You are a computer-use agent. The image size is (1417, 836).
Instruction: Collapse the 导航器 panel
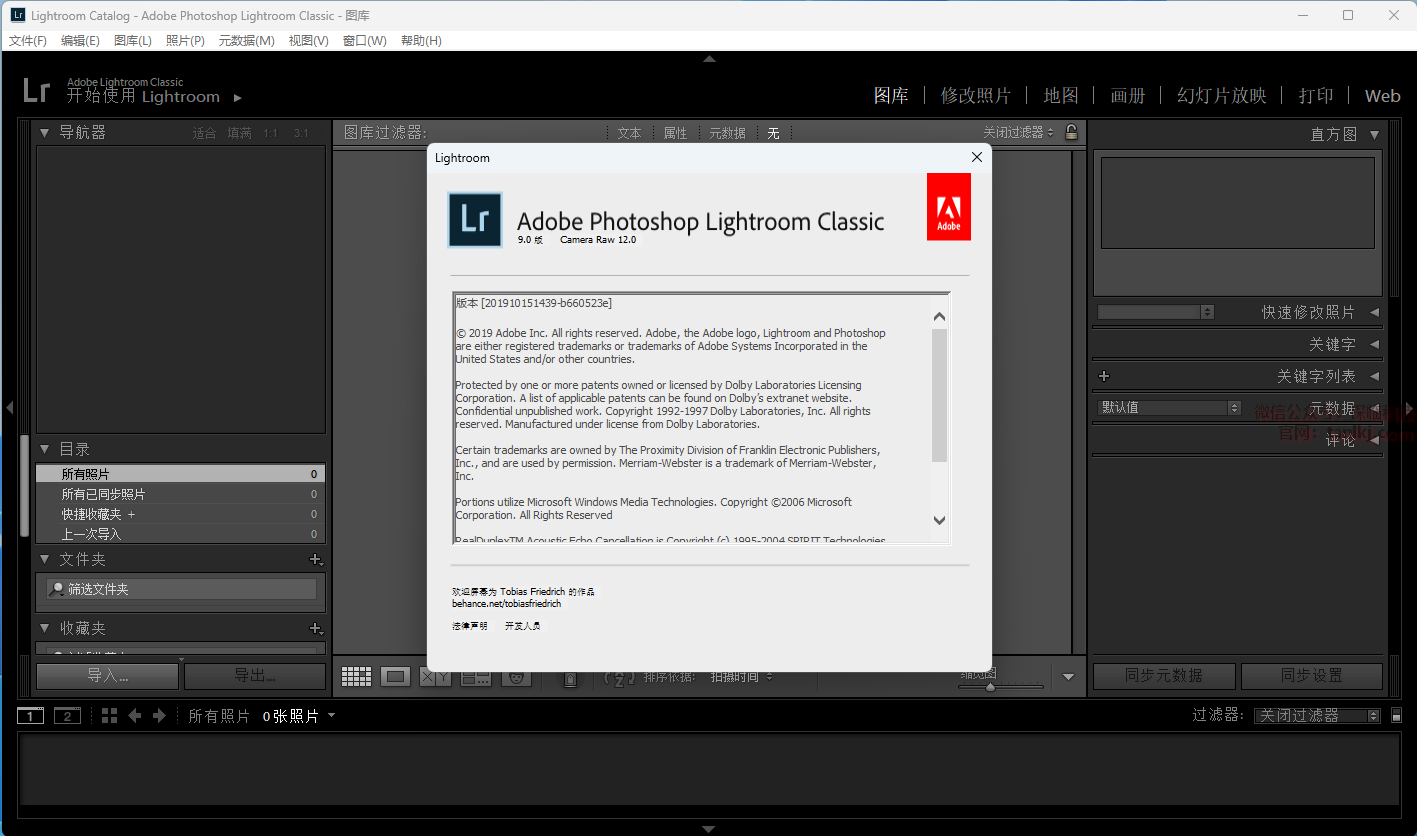click(45, 132)
